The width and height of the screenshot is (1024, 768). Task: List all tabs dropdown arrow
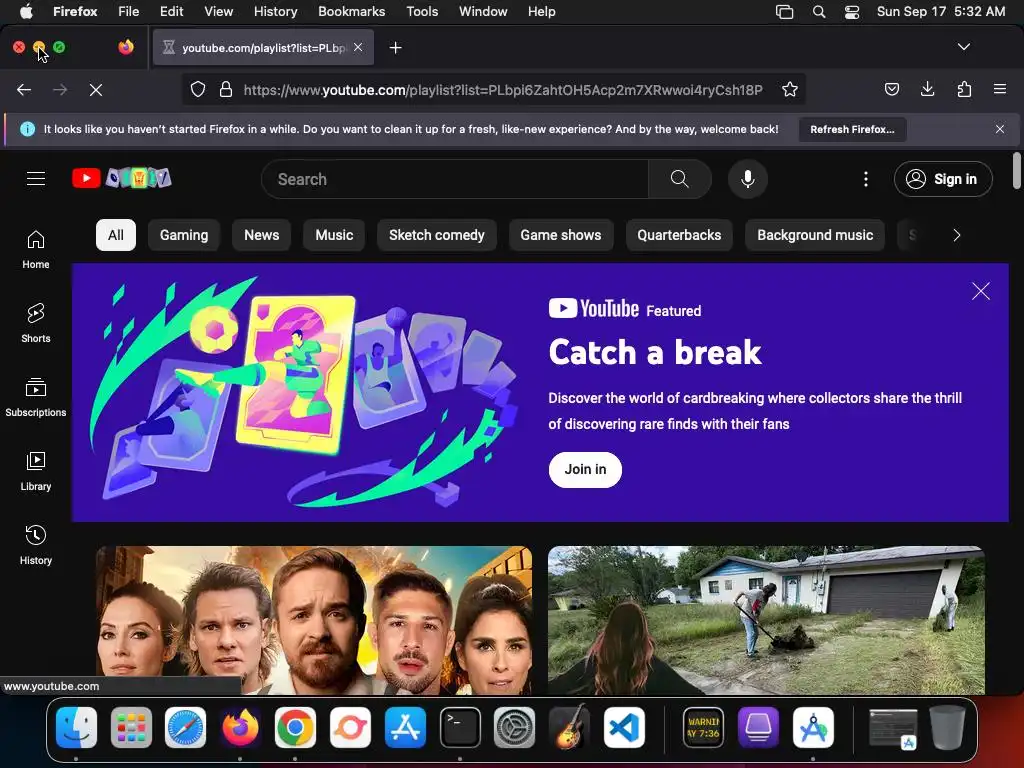pos(964,47)
